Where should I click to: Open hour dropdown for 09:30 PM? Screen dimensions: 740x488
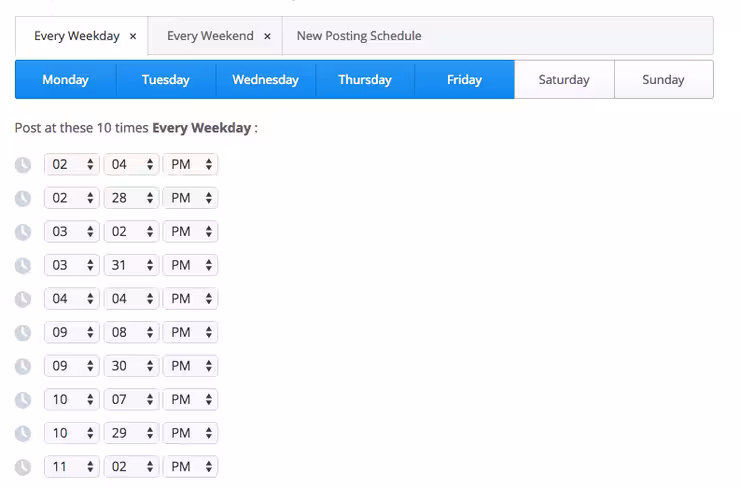coord(72,366)
